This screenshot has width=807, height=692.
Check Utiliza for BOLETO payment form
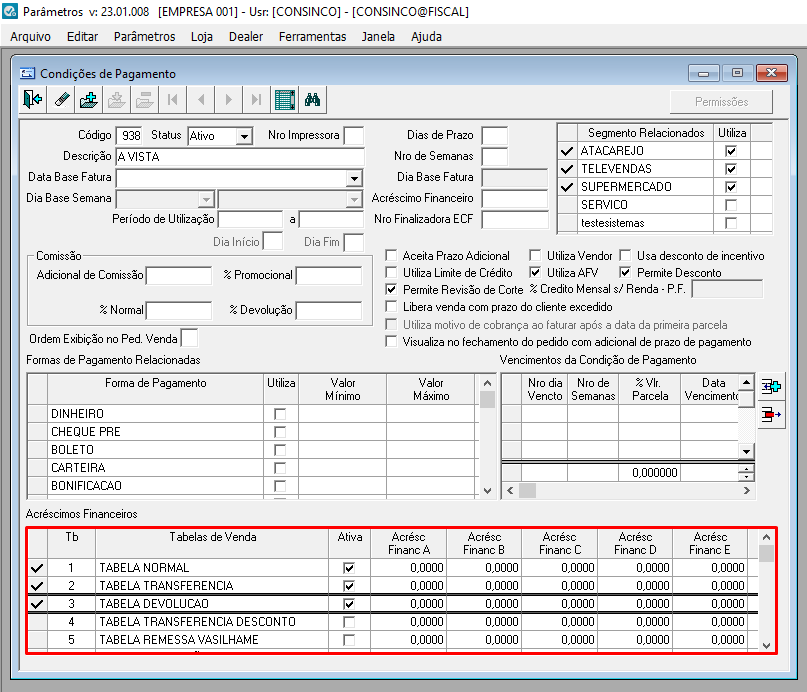pyautogui.click(x=280, y=450)
